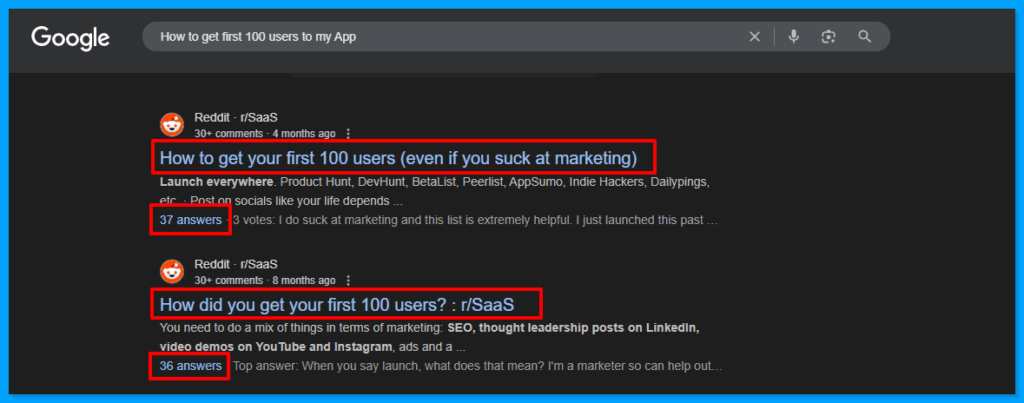Click '30+ comments · 4 months ago' text
The height and width of the screenshot is (403, 1024).
265,134
